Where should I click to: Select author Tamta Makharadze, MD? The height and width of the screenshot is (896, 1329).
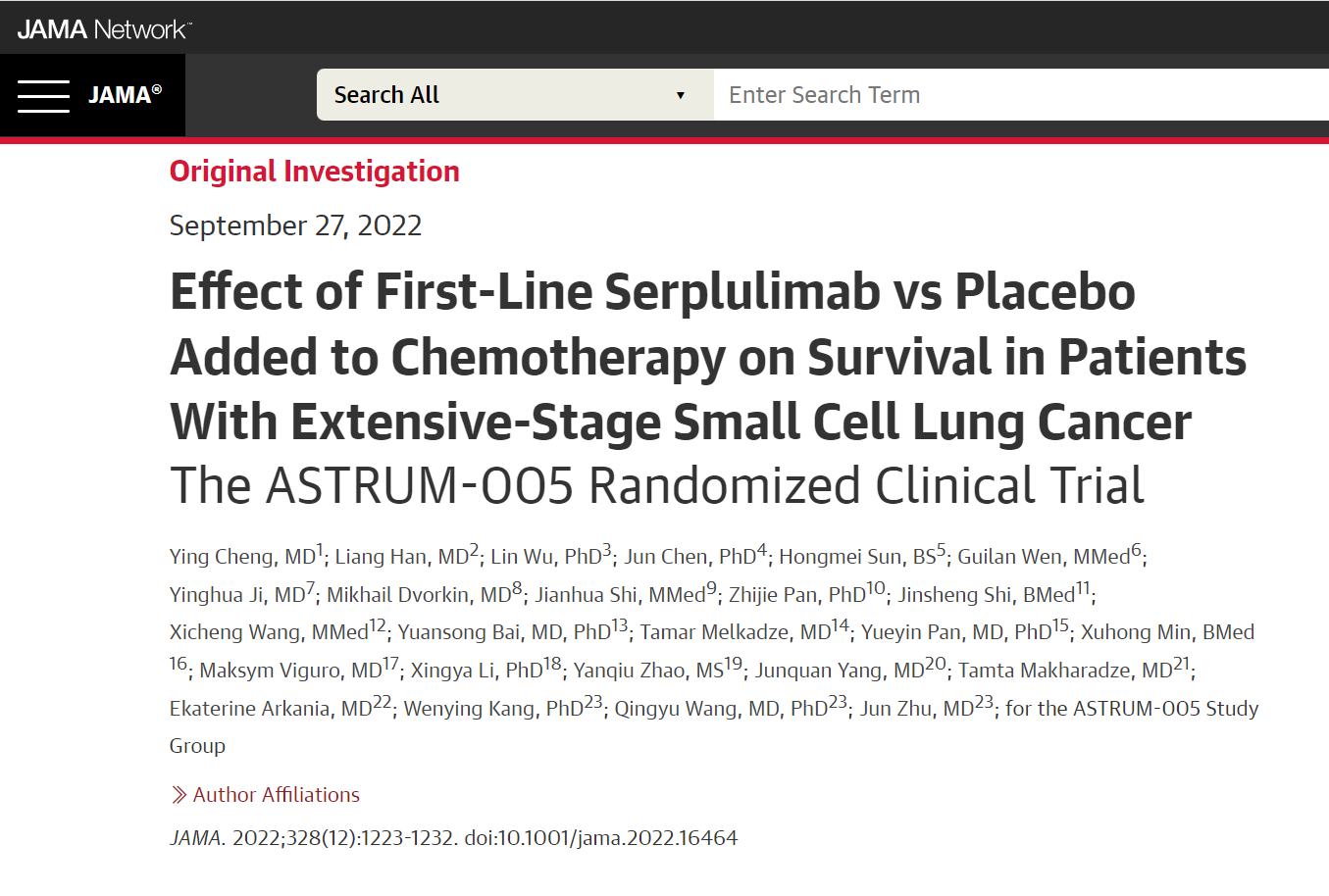coord(1065,671)
